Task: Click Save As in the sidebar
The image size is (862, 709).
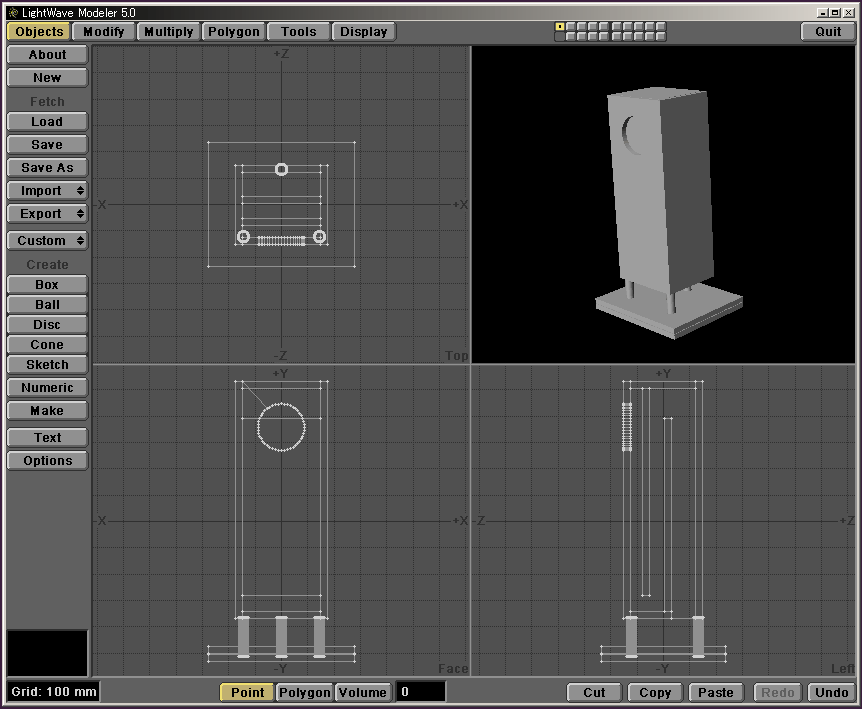Action: point(47,168)
